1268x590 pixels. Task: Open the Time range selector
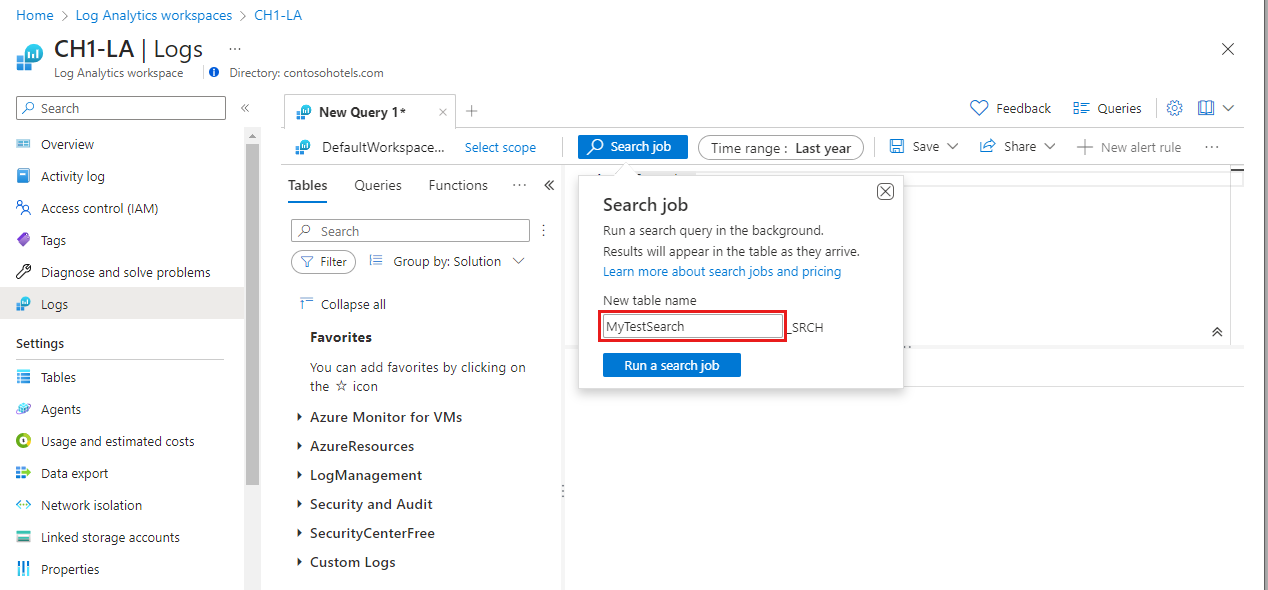(780, 148)
